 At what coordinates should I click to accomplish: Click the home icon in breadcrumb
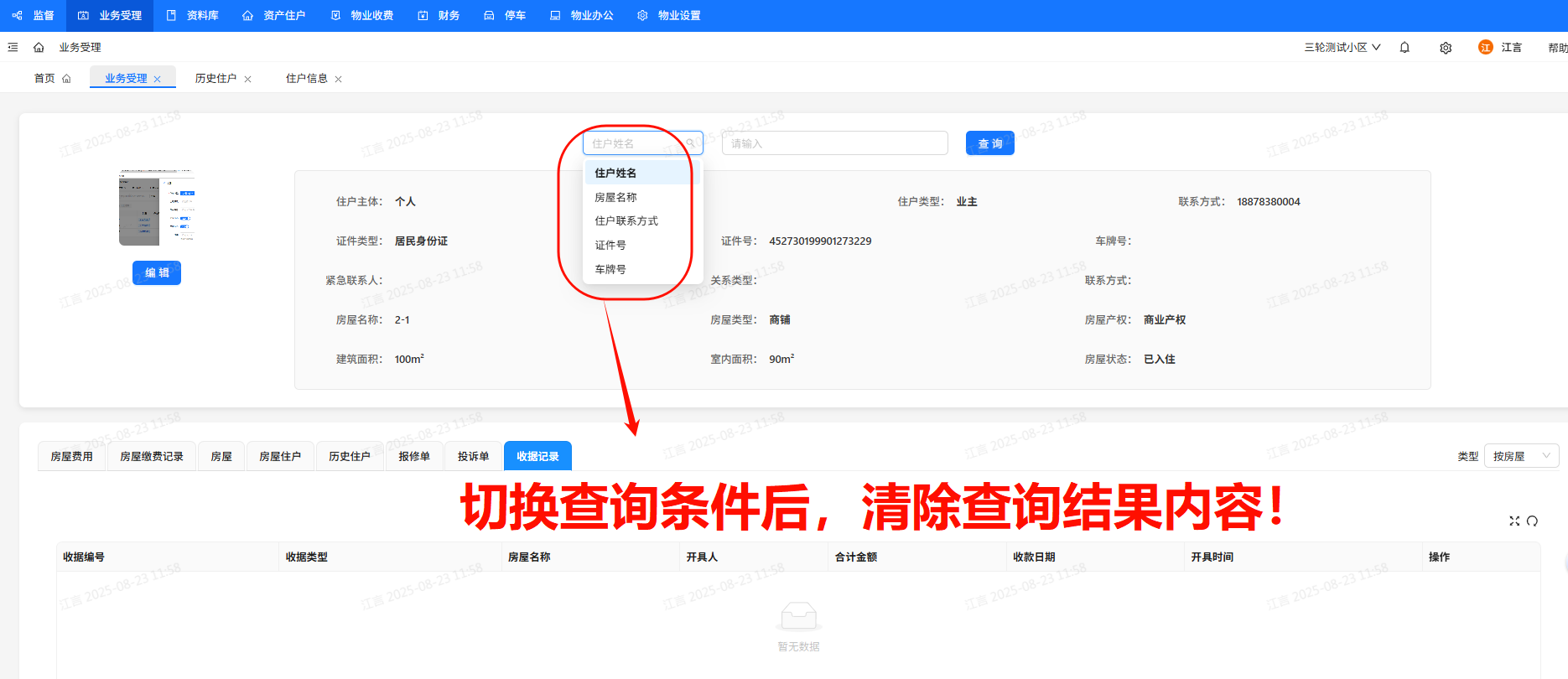tap(39, 48)
